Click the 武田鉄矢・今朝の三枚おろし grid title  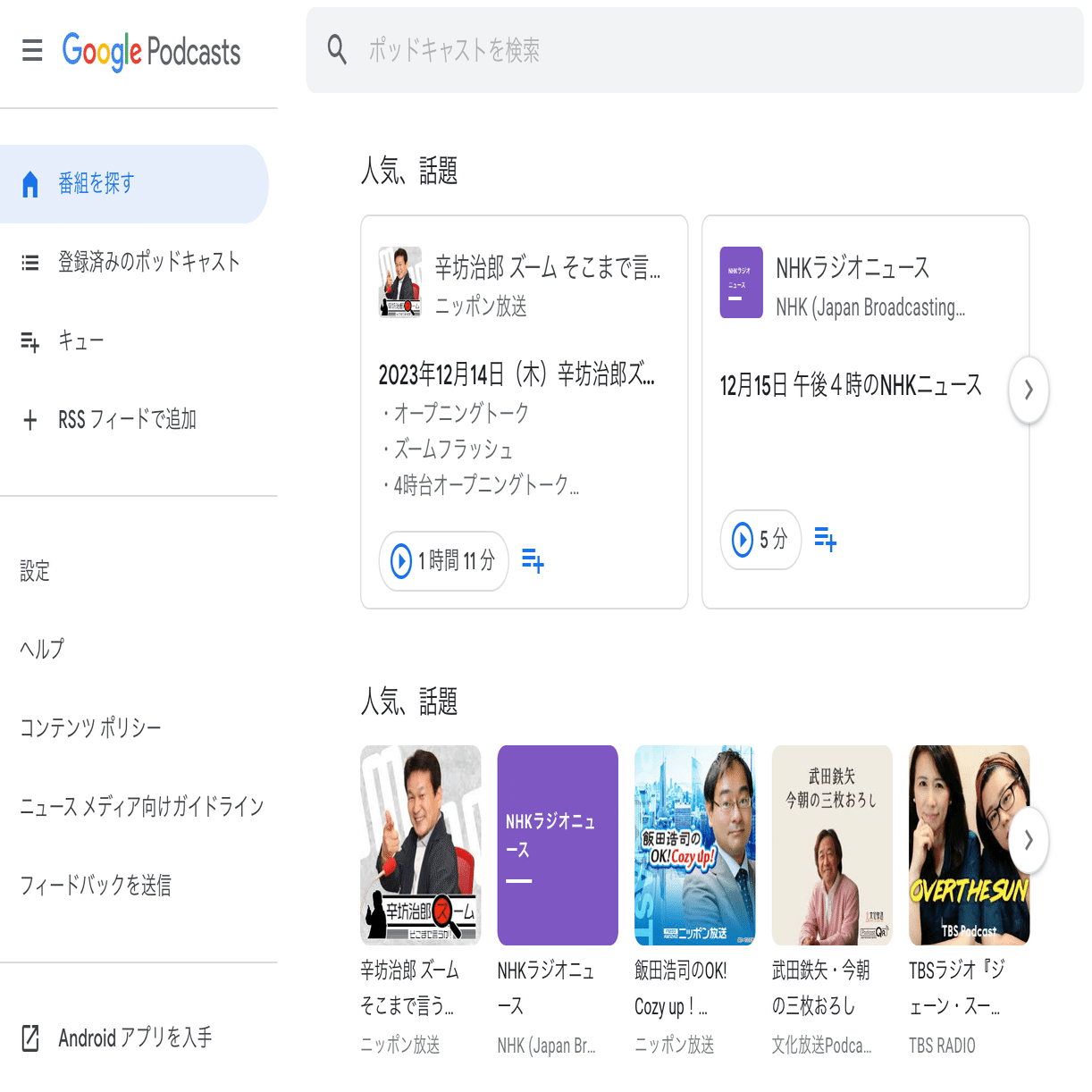(x=820, y=988)
